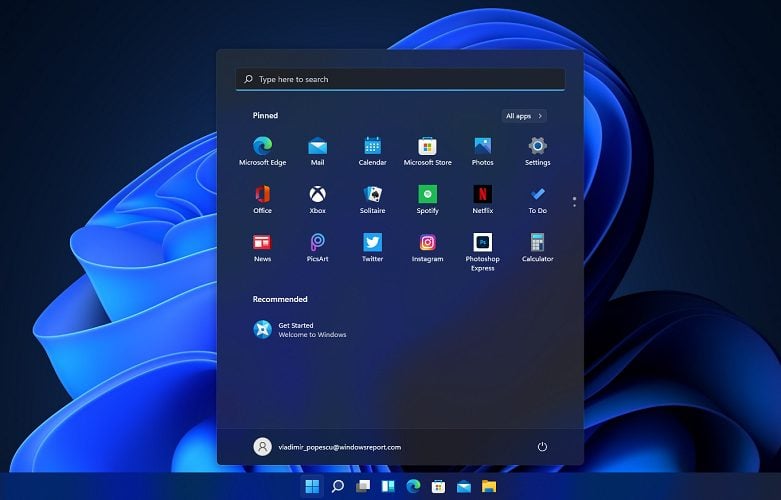Launch the Photos app
The height and width of the screenshot is (500, 781).
tap(483, 151)
